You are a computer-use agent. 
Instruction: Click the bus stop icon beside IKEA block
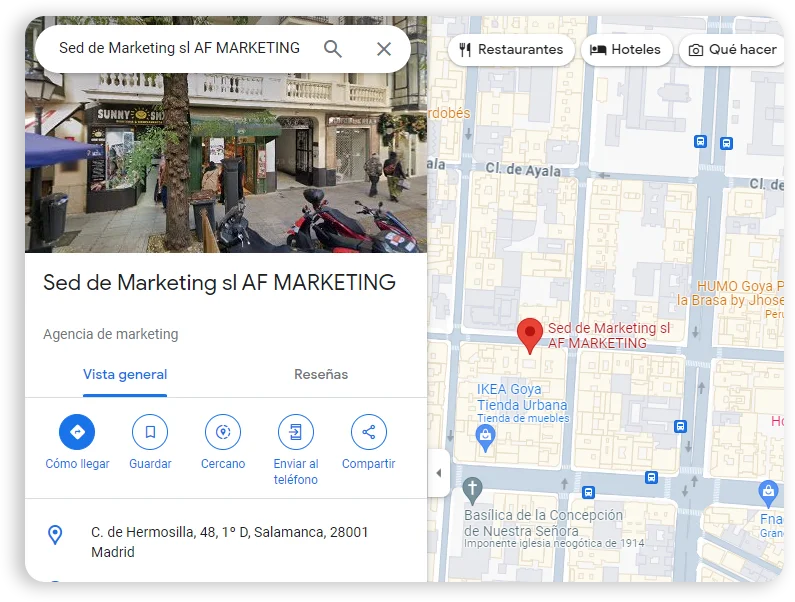click(680, 427)
